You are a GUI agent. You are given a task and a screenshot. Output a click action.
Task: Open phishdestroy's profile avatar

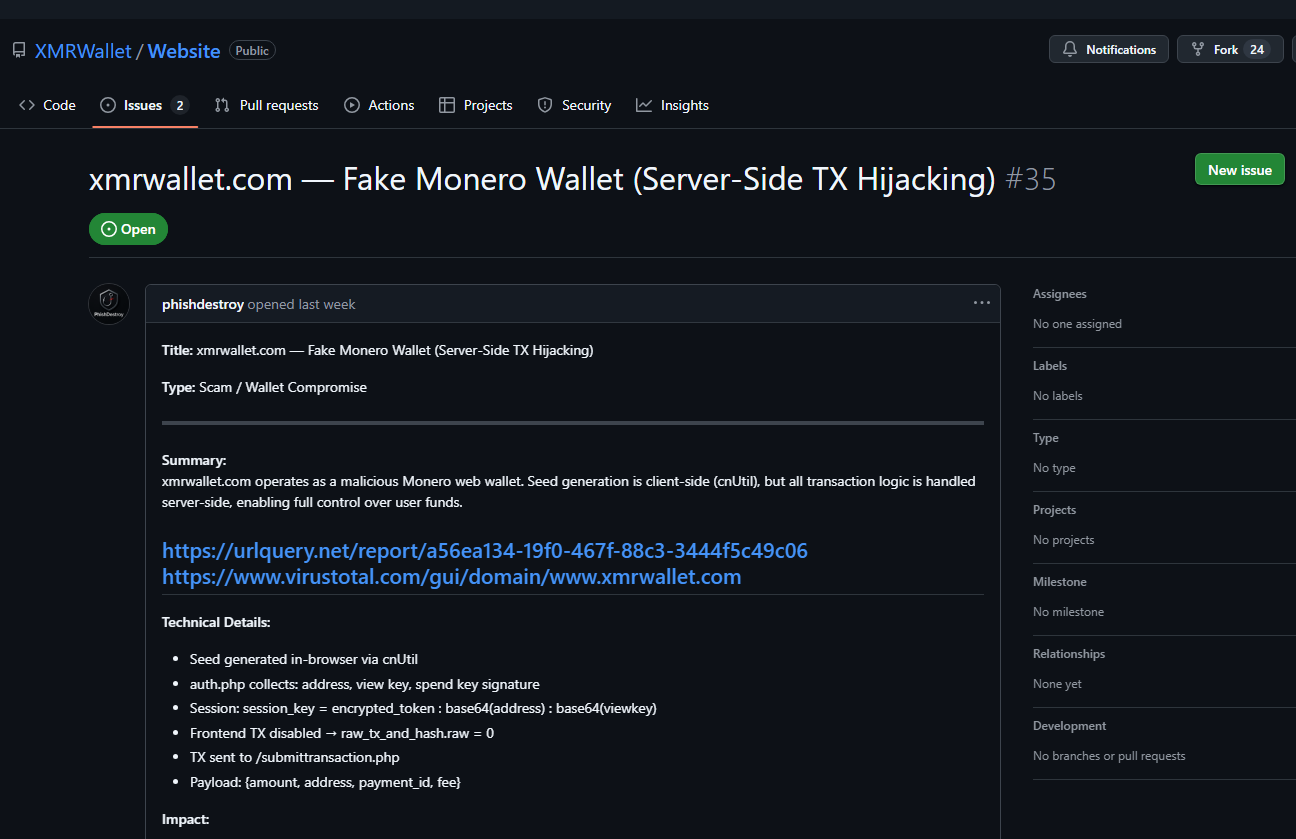click(108, 303)
